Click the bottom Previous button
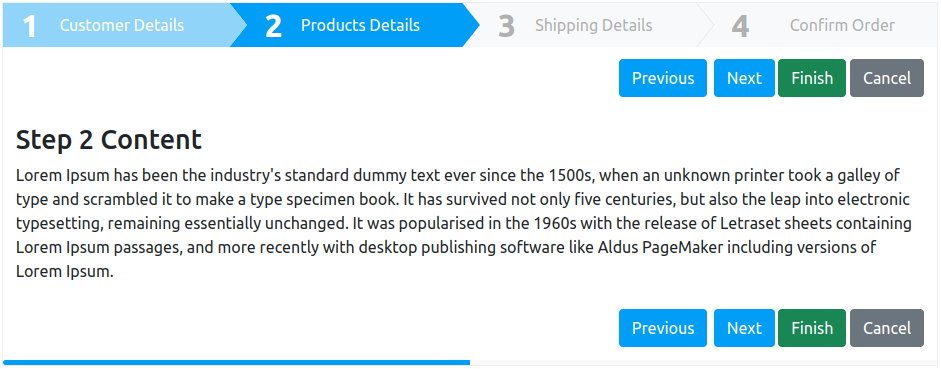The image size is (941, 369). [x=663, y=328]
